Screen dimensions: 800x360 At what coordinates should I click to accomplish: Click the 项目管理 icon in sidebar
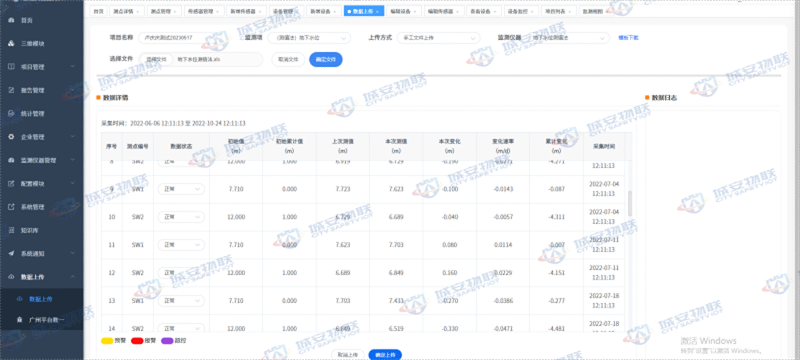pos(12,67)
